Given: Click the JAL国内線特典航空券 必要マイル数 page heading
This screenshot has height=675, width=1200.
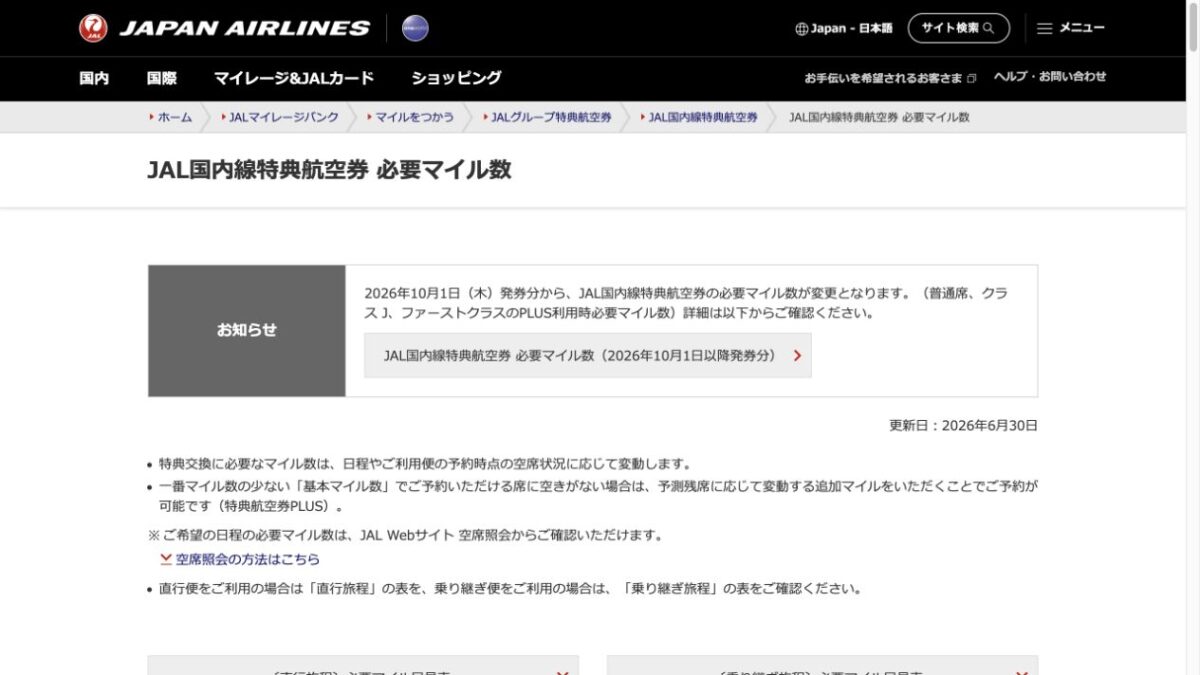Looking at the screenshot, I should pyautogui.click(x=329, y=169).
